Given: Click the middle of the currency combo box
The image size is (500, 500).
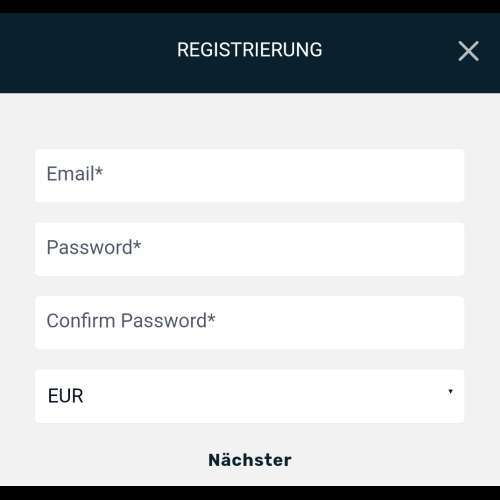Looking at the screenshot, I should coord(249,396).
